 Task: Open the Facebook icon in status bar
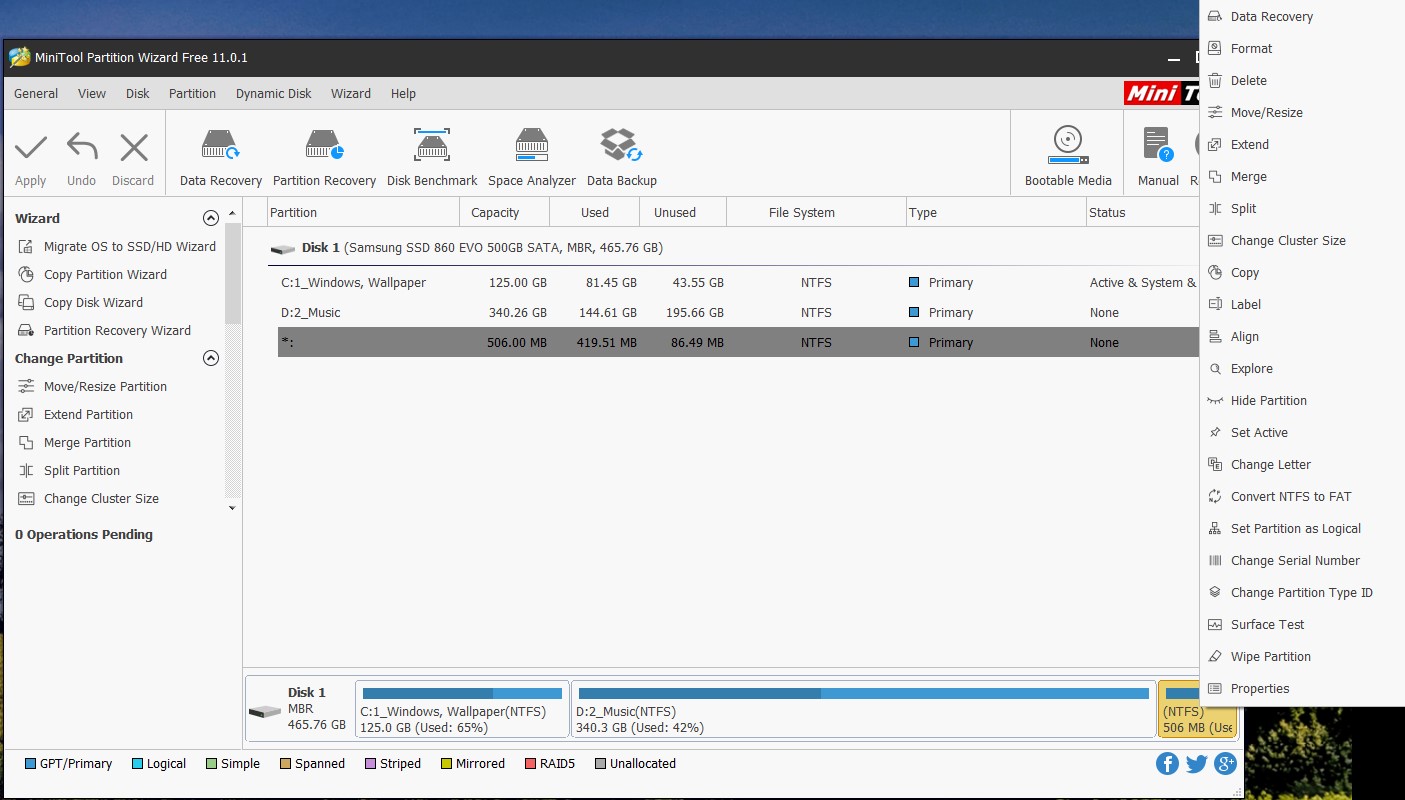click(1167, 764)
